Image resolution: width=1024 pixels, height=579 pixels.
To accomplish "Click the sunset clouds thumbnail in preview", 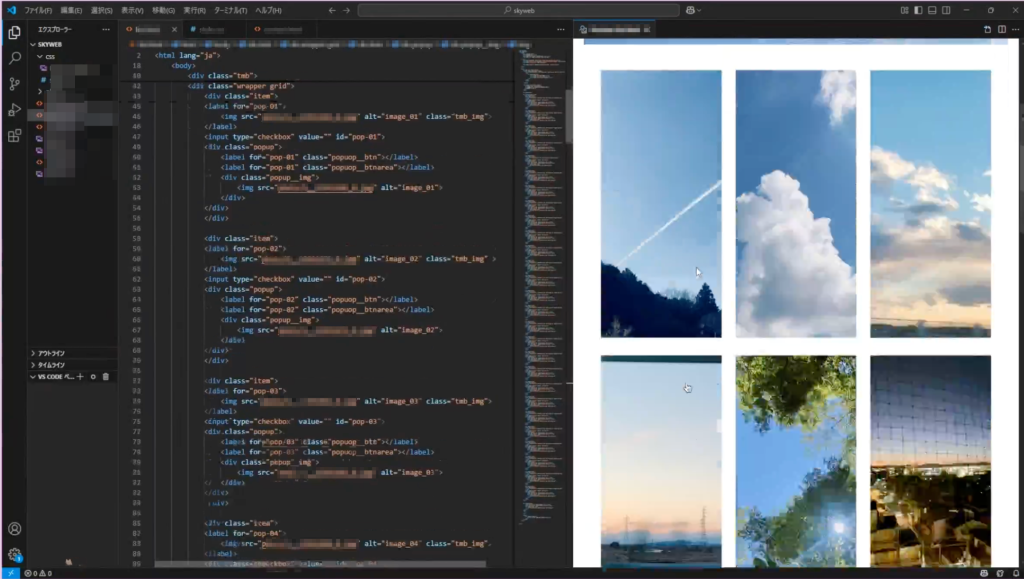I will (930, 204).
